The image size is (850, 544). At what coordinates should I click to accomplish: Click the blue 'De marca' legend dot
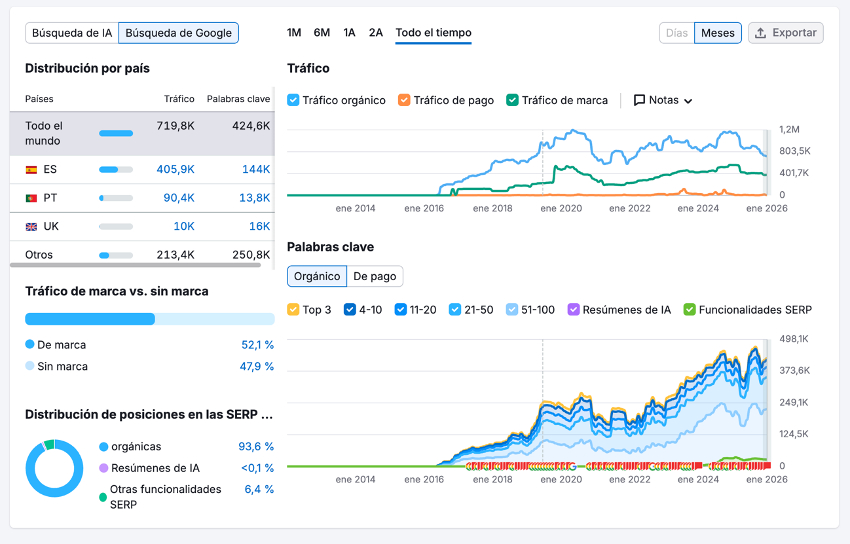[x=30, y=345]
